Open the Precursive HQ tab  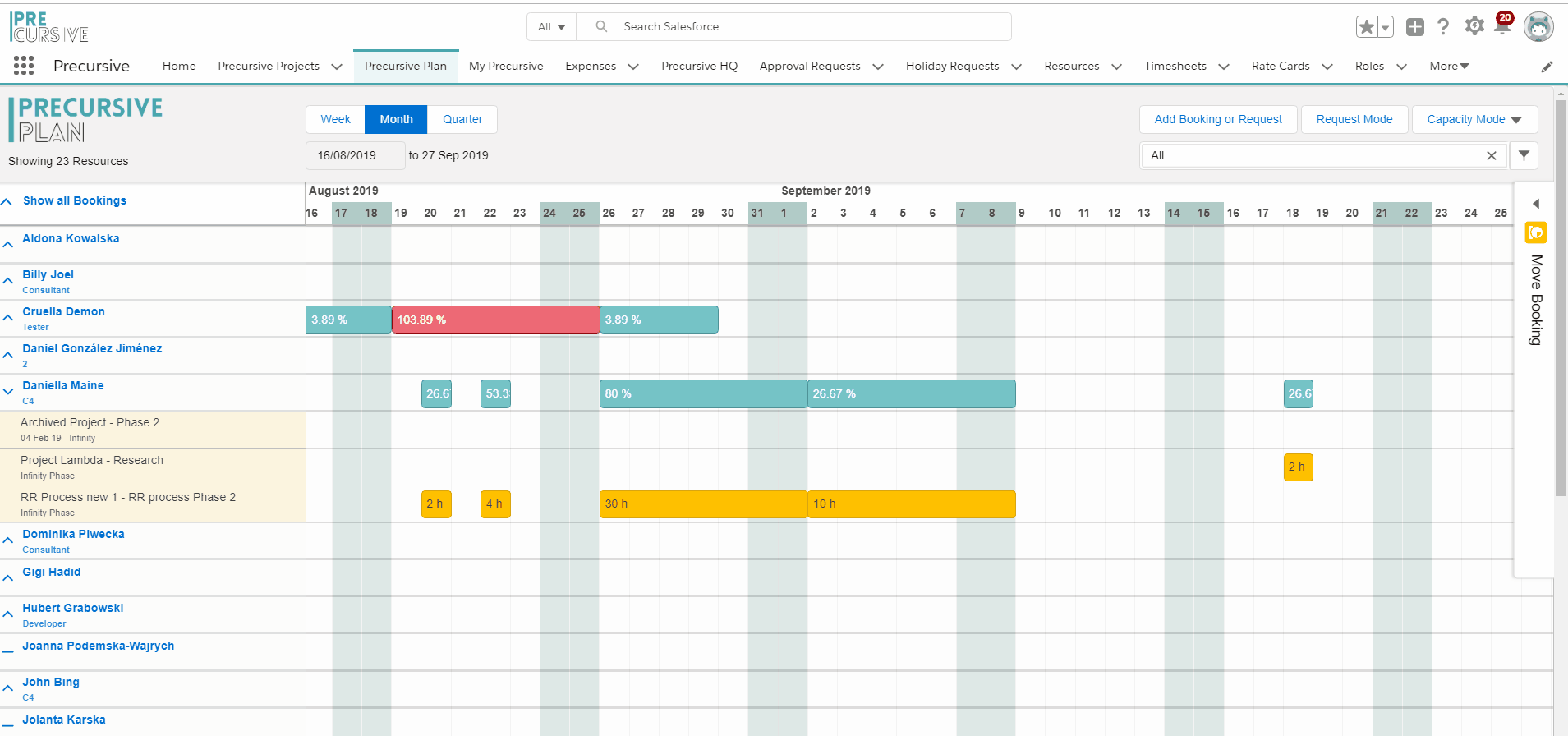(x=700, y=66)
